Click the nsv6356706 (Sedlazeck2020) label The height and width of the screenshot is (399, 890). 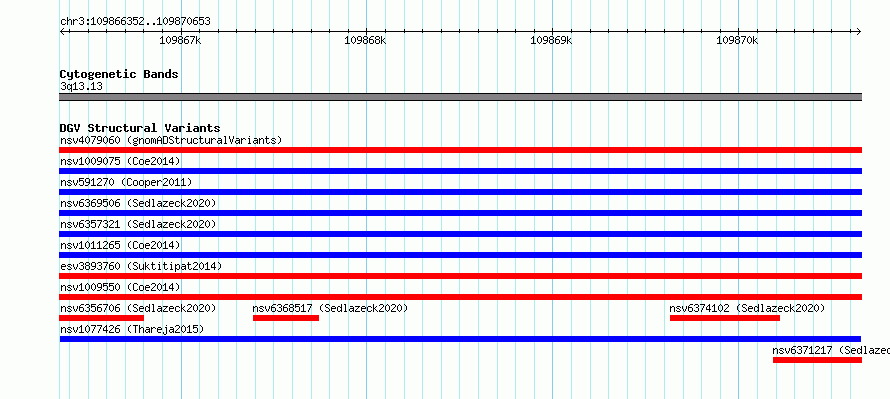(x=138, y=308)
